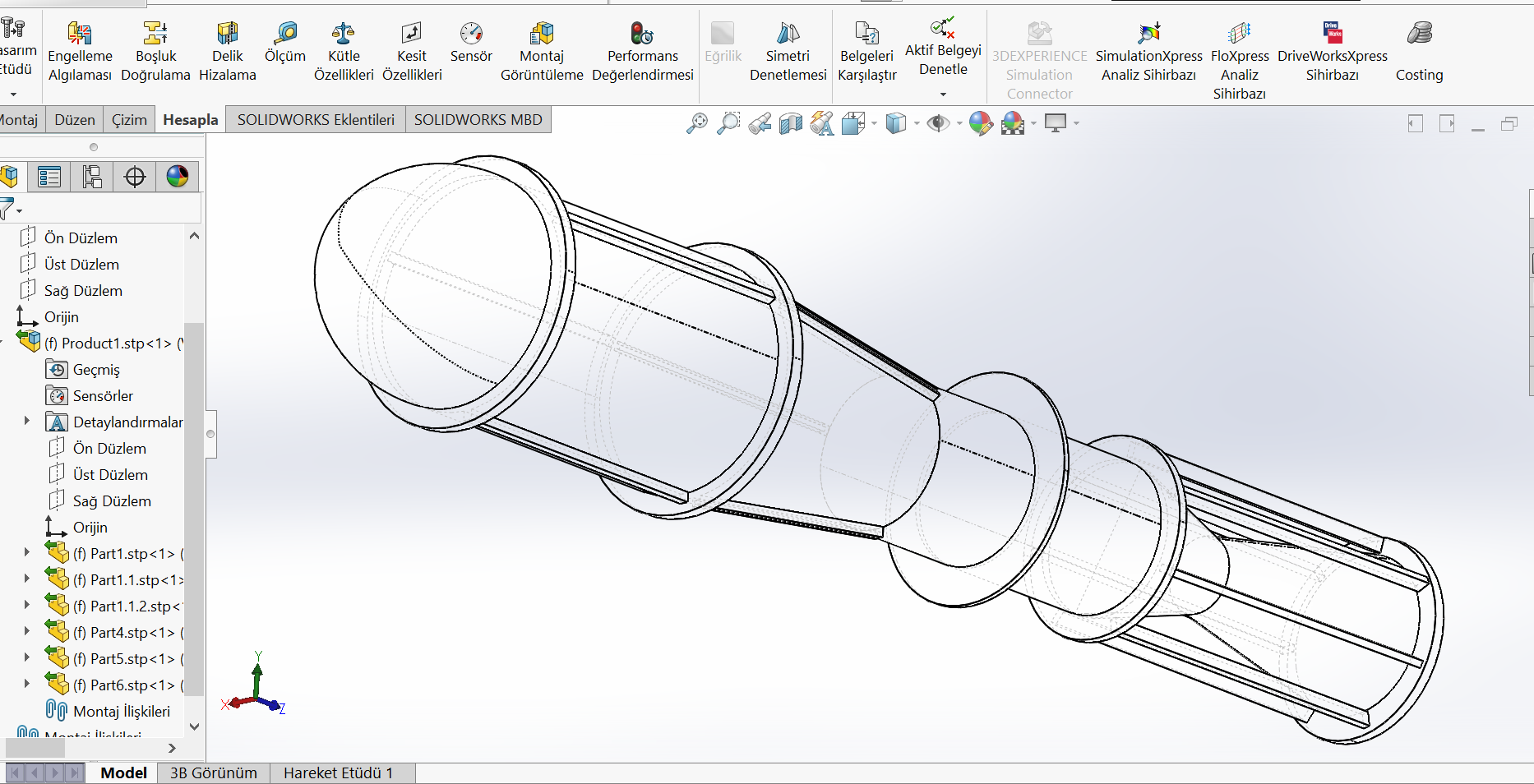Viewport: 1534px width, 784px height.
Task: Click Dynamic Annotation Views icon
Action: (x=822, y=123)
